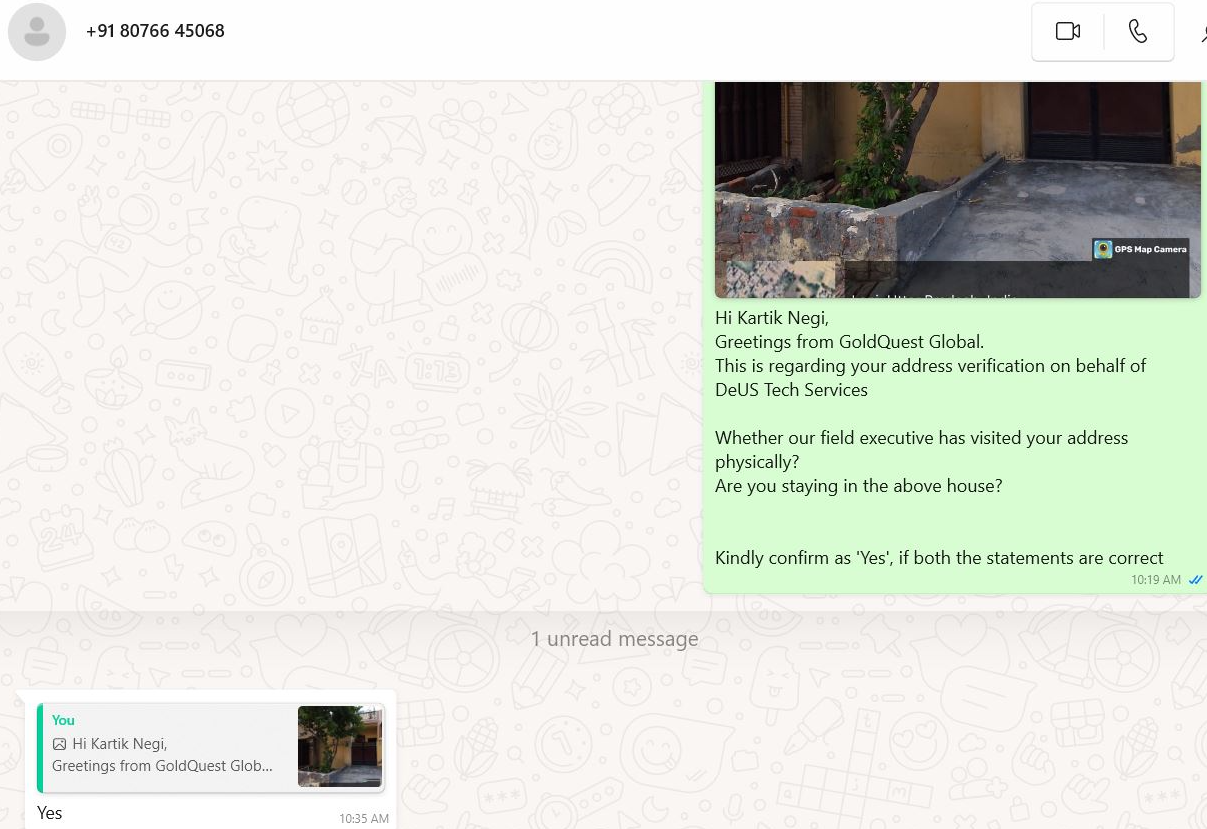
Task: Click the GPS Map Camera watermark badge
Action: tap(1141, 249)
